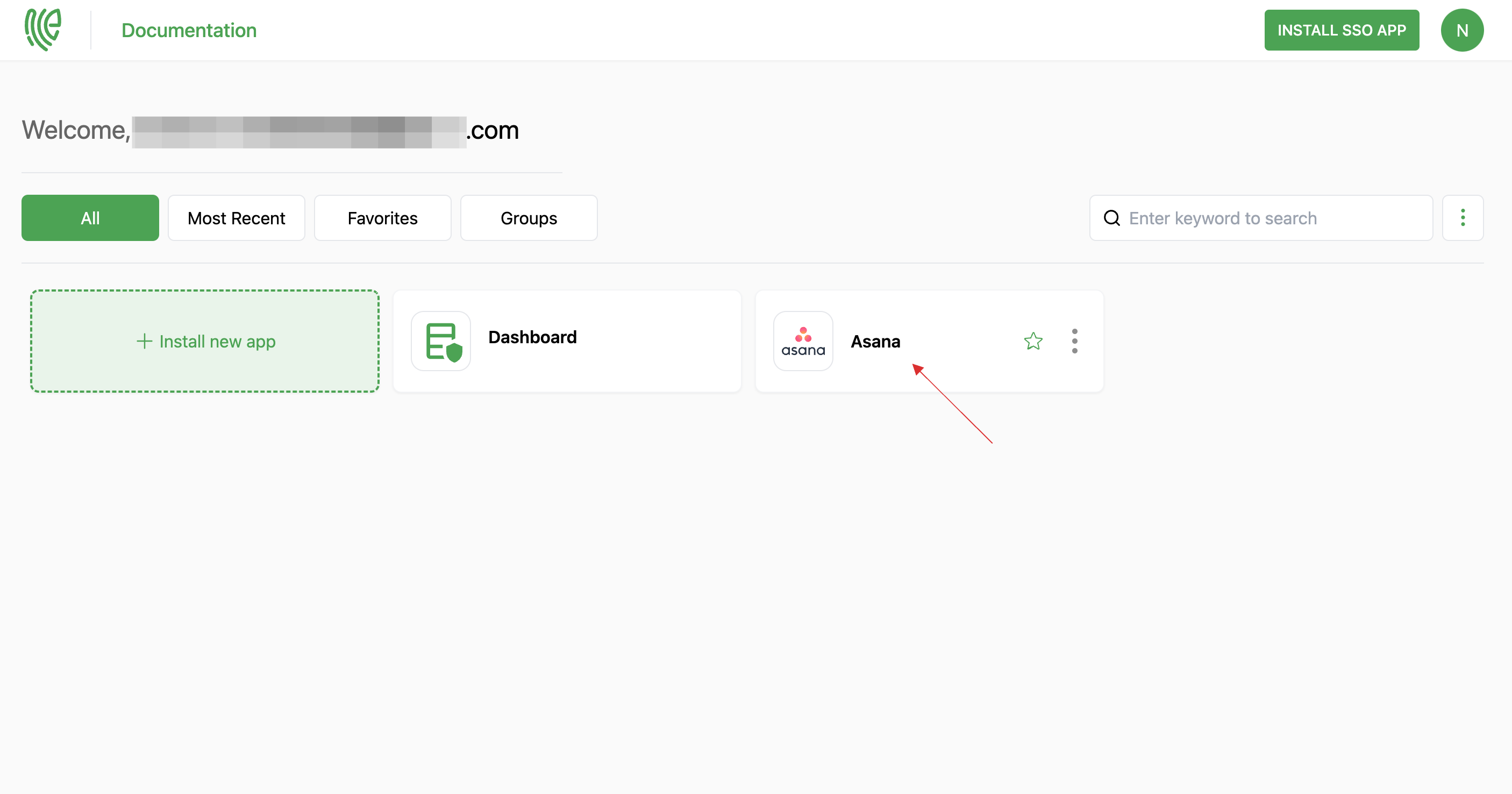Click the star/favorite icon on Asana
Screen dimensions: 1512x794
(x=1033, y=341)
